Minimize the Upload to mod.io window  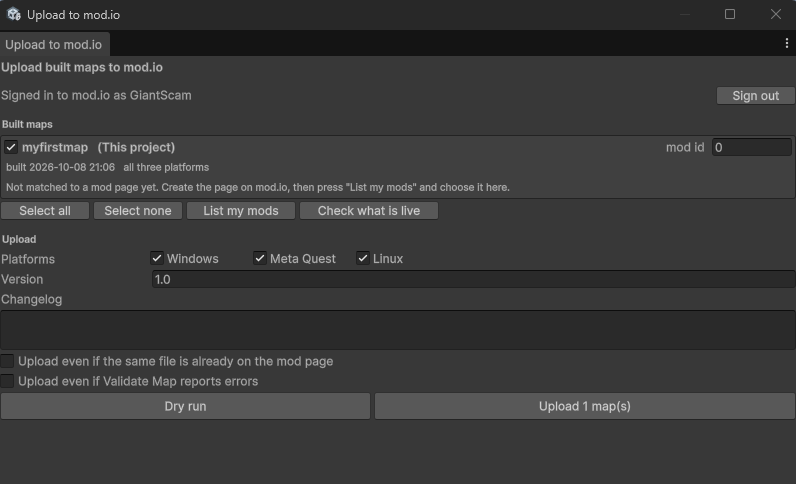[x=685, y=14]
